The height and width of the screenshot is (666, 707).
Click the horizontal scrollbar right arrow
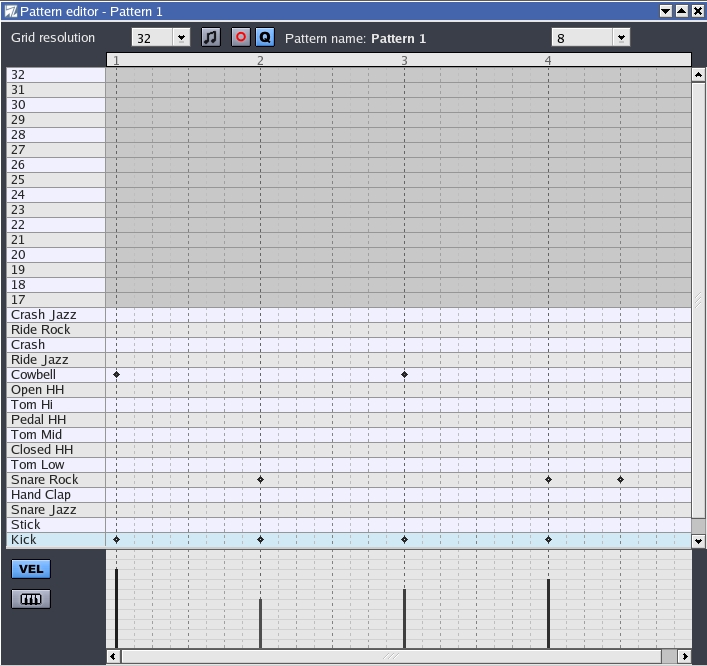click(684, 656)
